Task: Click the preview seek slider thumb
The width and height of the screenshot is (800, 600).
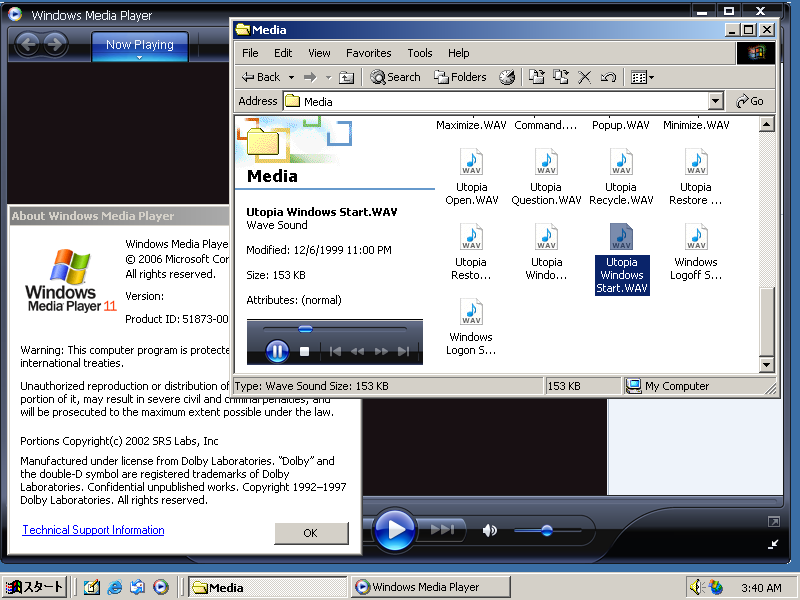Action: point(305,329)
